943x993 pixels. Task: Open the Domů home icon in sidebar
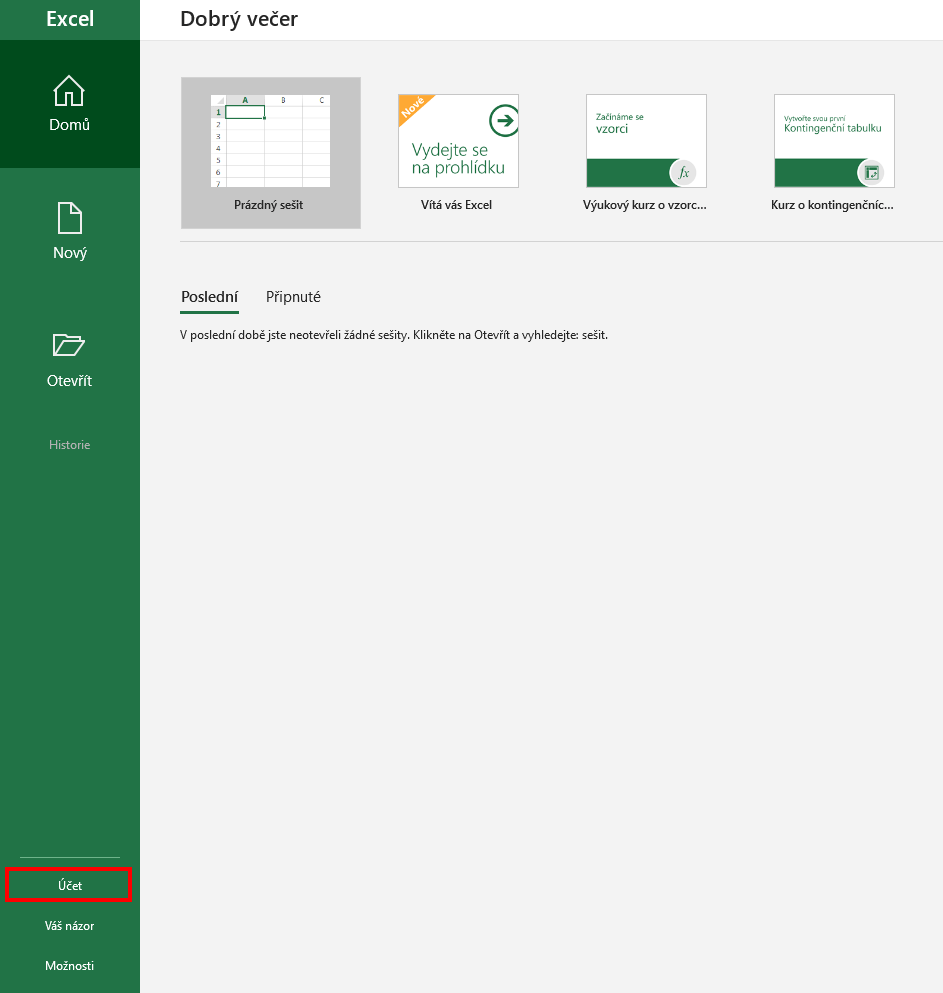point(69,91)
